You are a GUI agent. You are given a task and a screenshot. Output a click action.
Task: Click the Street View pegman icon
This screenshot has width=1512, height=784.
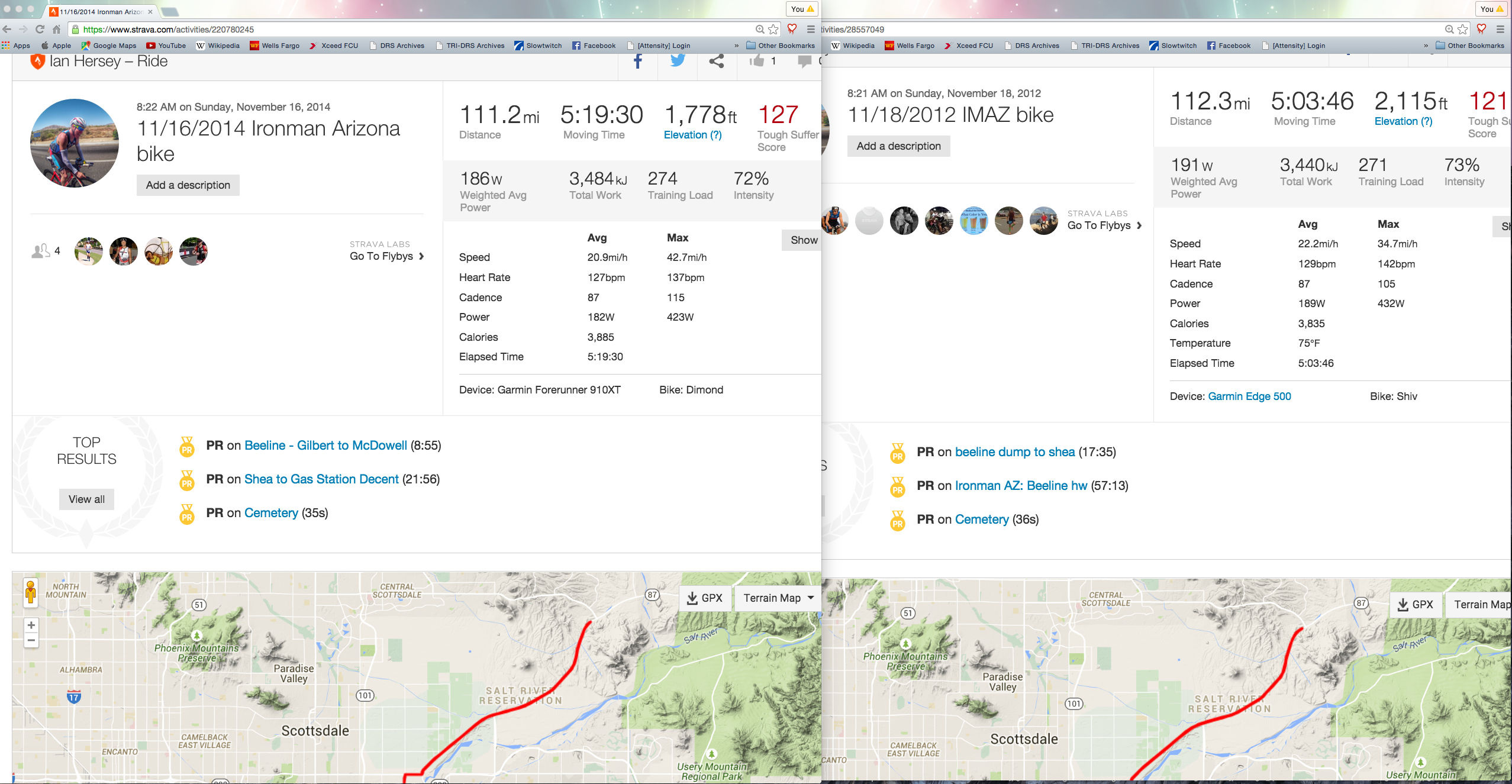(x=31, y=592)
